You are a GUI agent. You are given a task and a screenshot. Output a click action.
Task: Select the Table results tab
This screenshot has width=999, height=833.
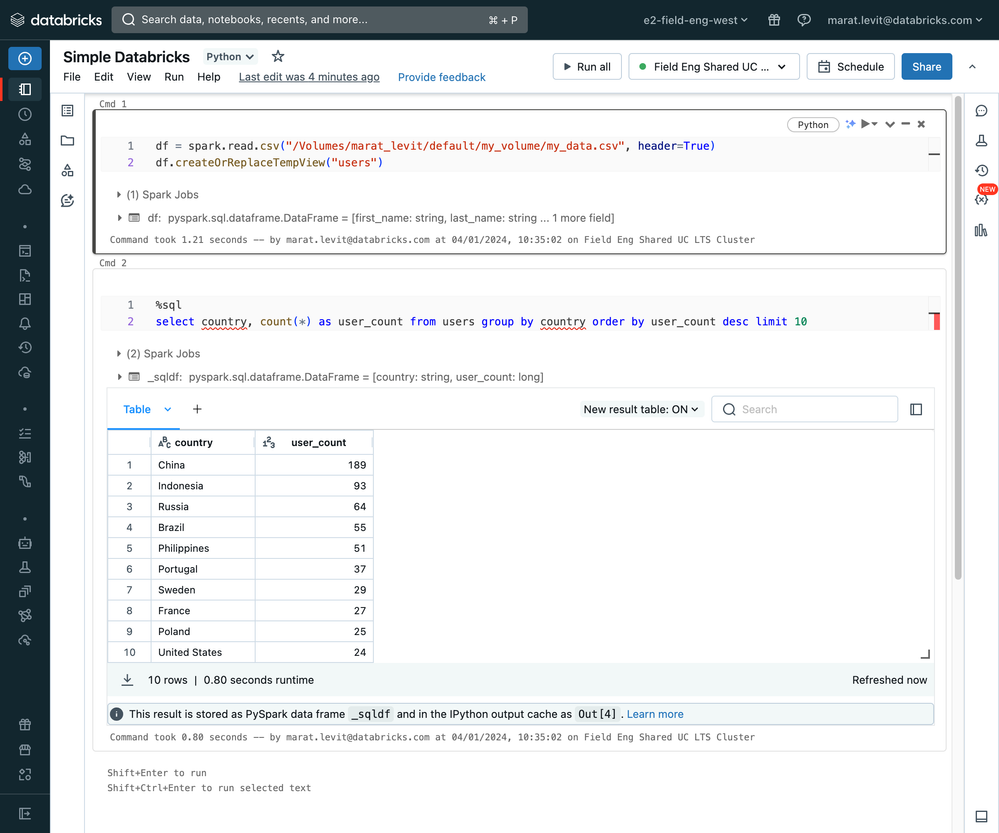pos(137,409)
